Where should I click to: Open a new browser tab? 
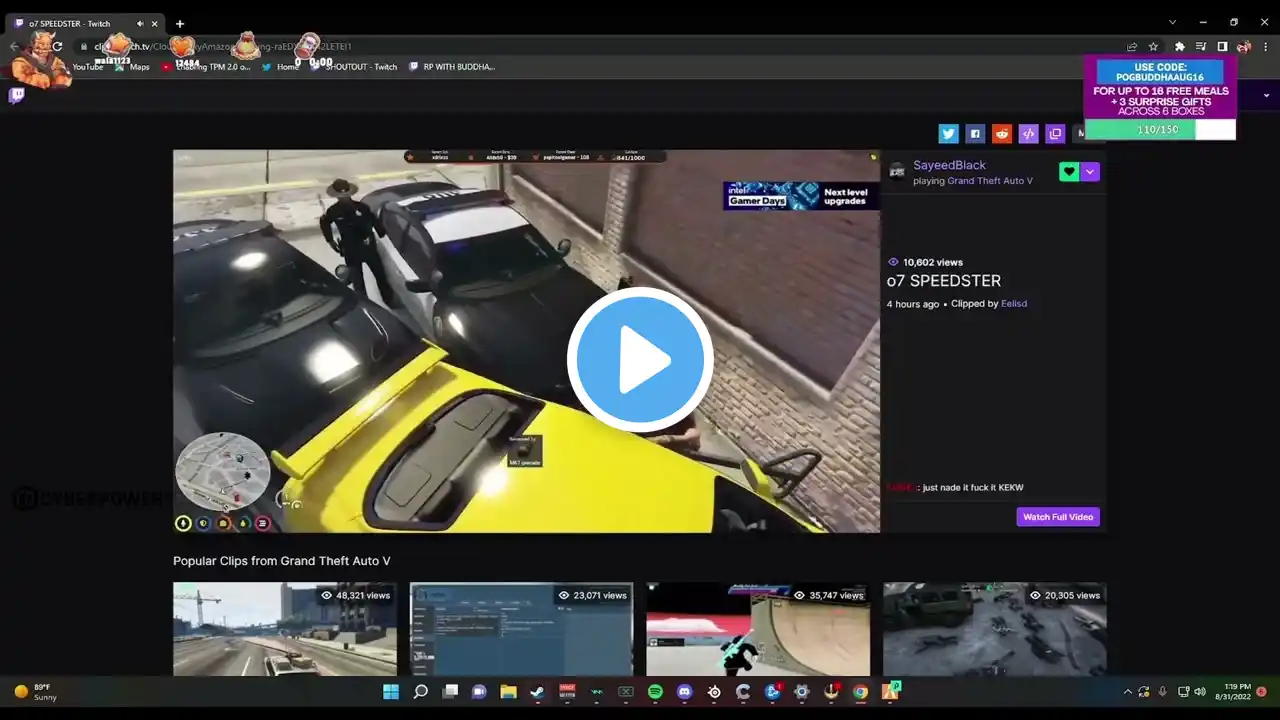click(x=180, y=23)
